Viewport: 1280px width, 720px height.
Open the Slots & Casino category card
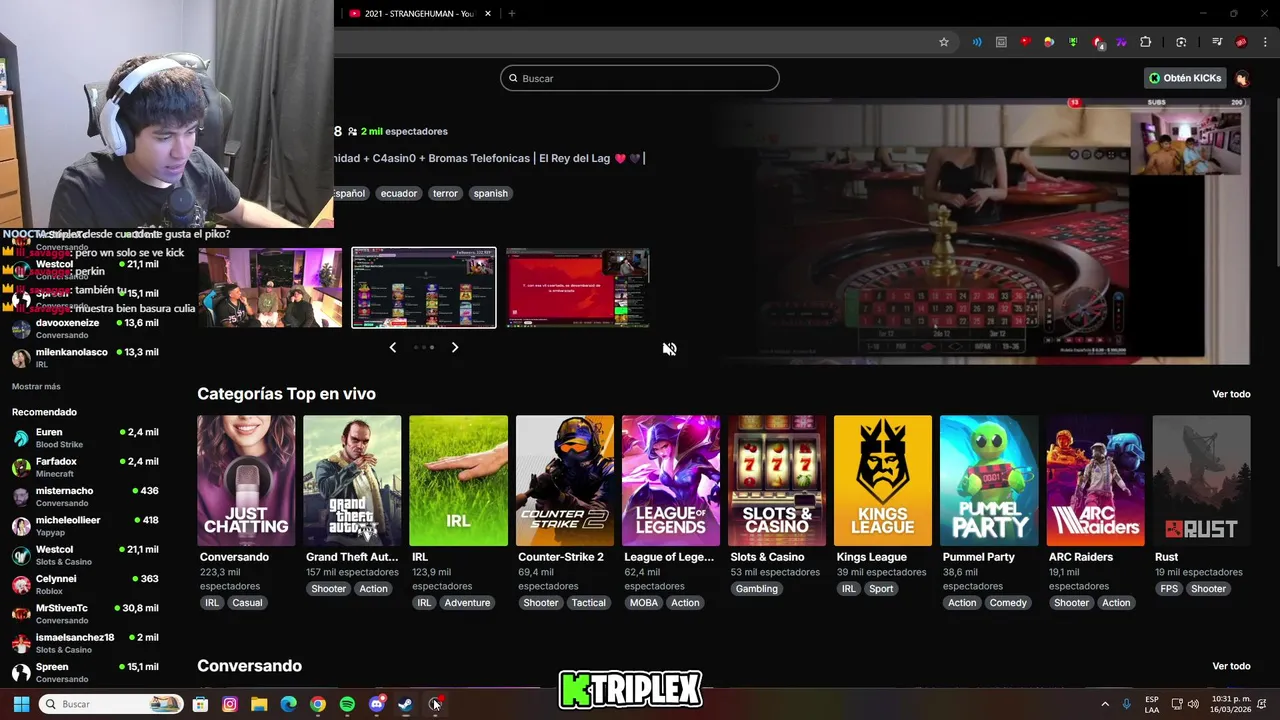777,481
